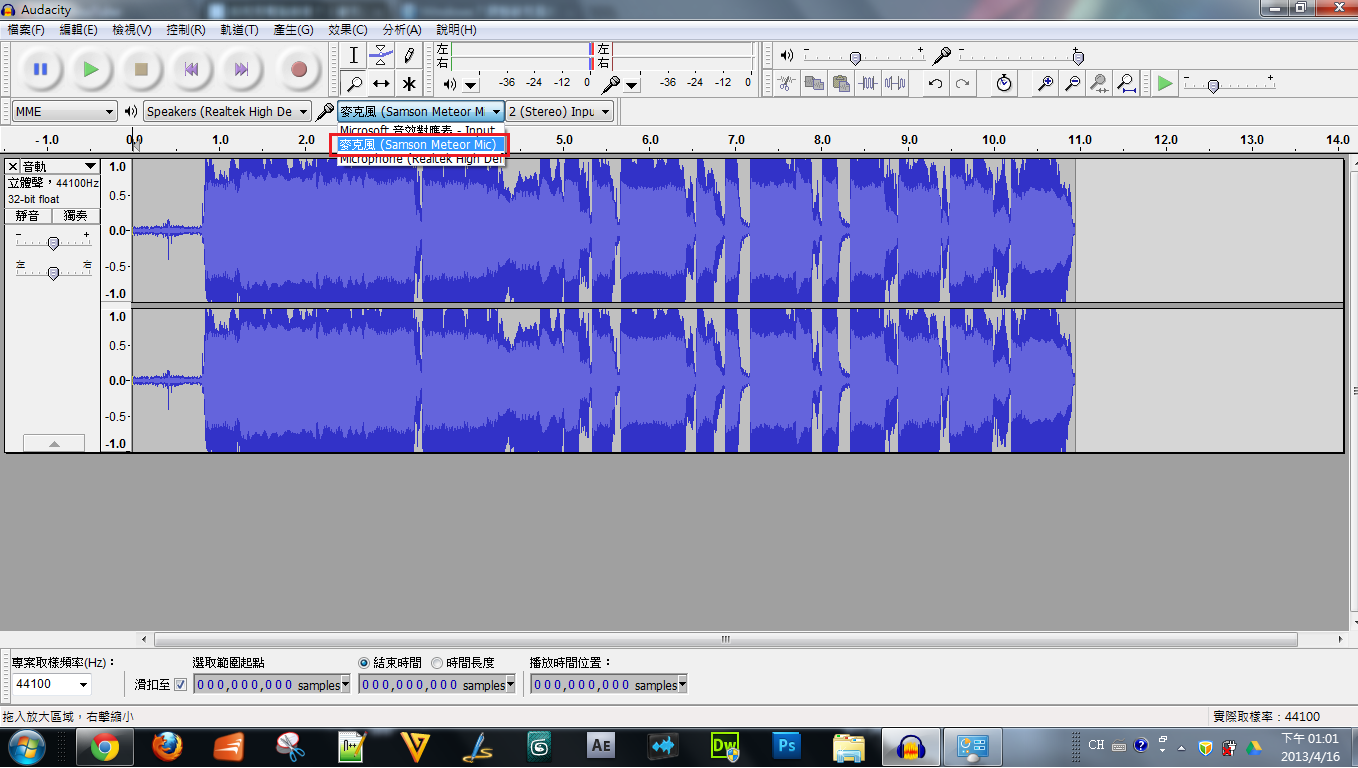Click the Cut scissors icon
This screenshot has height=768, width=1358.
pos(787,84)
